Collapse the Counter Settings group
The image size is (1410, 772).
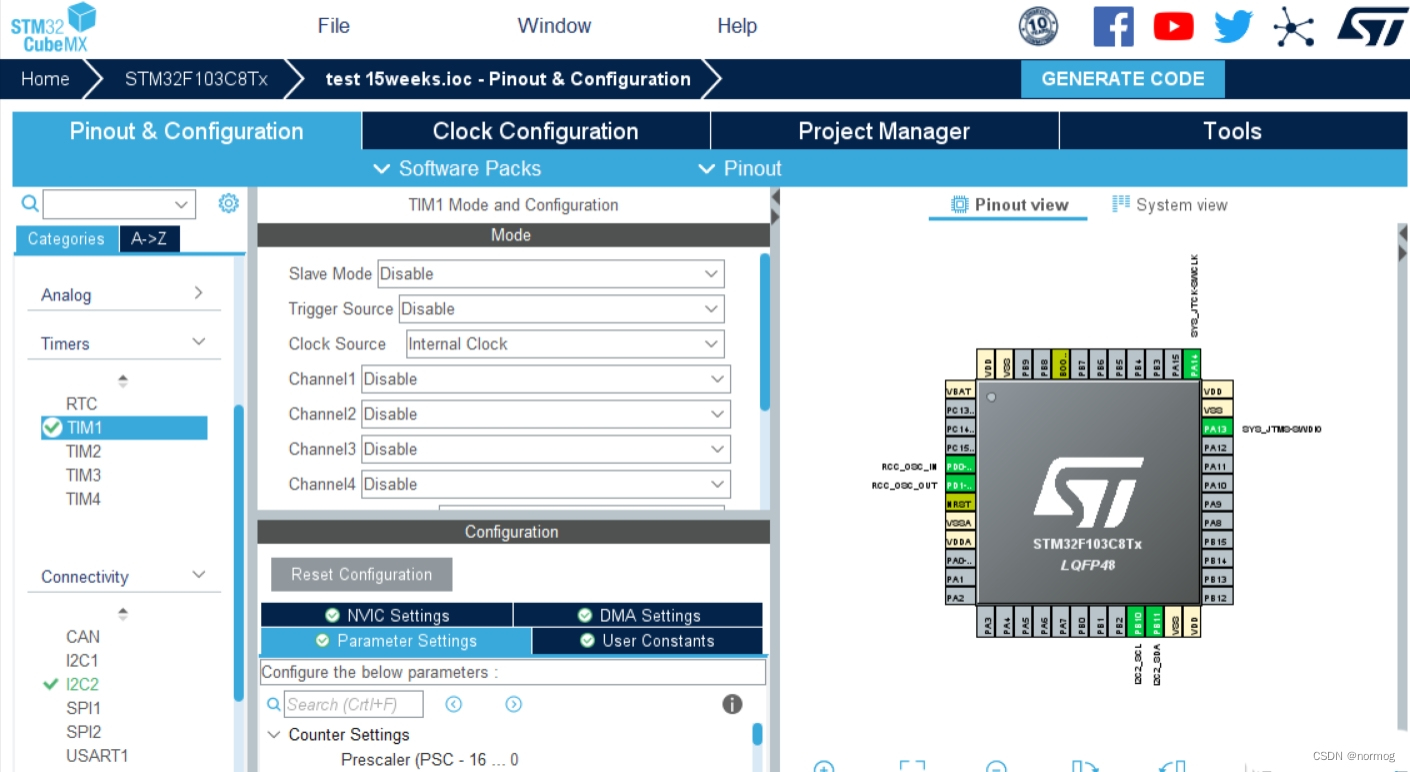coord(274,735)
